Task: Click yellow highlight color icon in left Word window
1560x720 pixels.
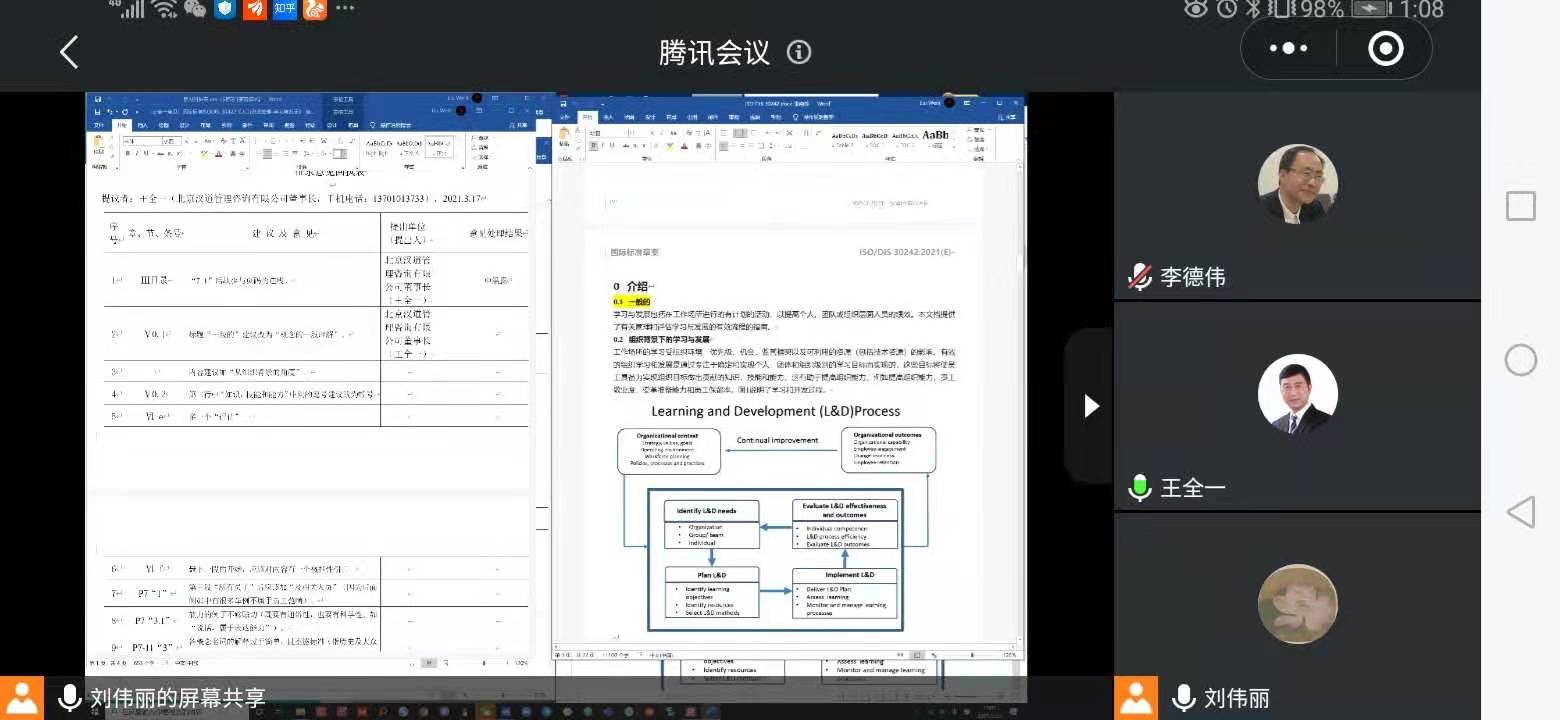Action: [x=205, y=153]
